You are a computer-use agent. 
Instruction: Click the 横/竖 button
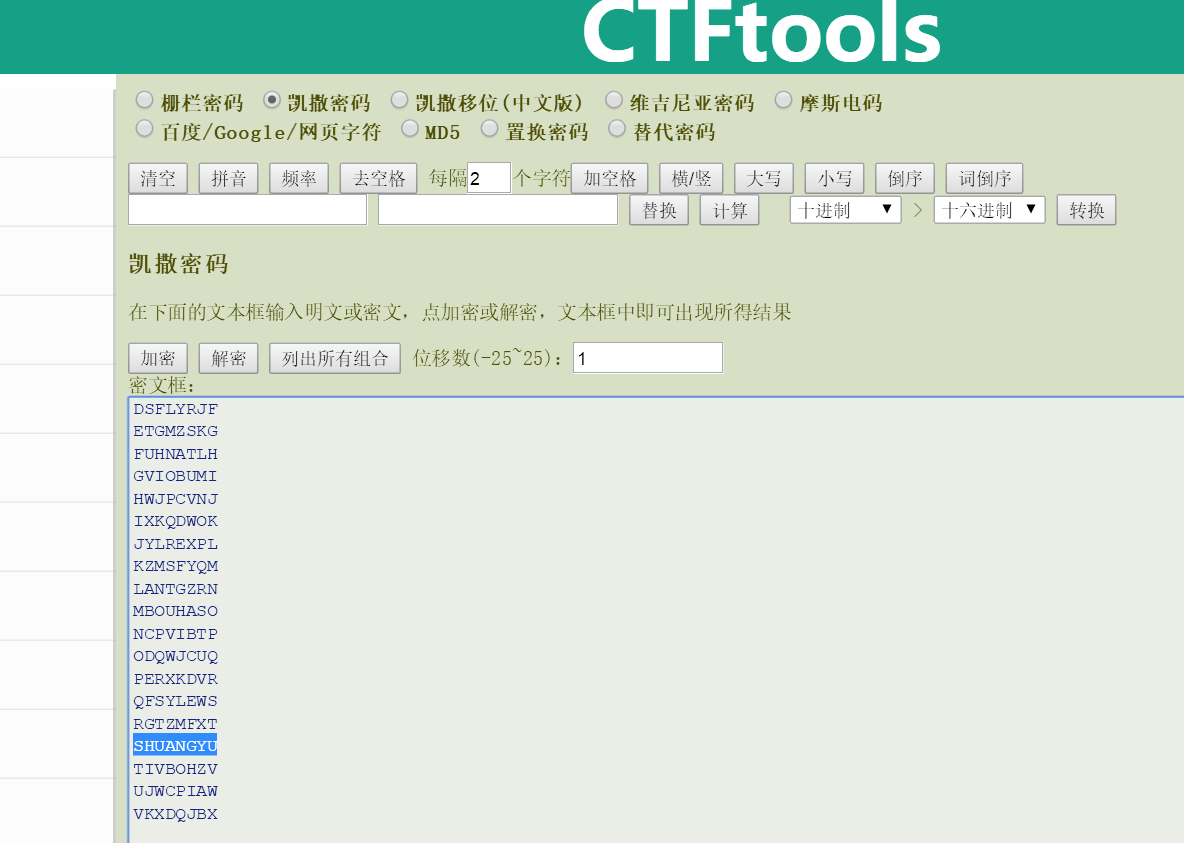(691, 178)
